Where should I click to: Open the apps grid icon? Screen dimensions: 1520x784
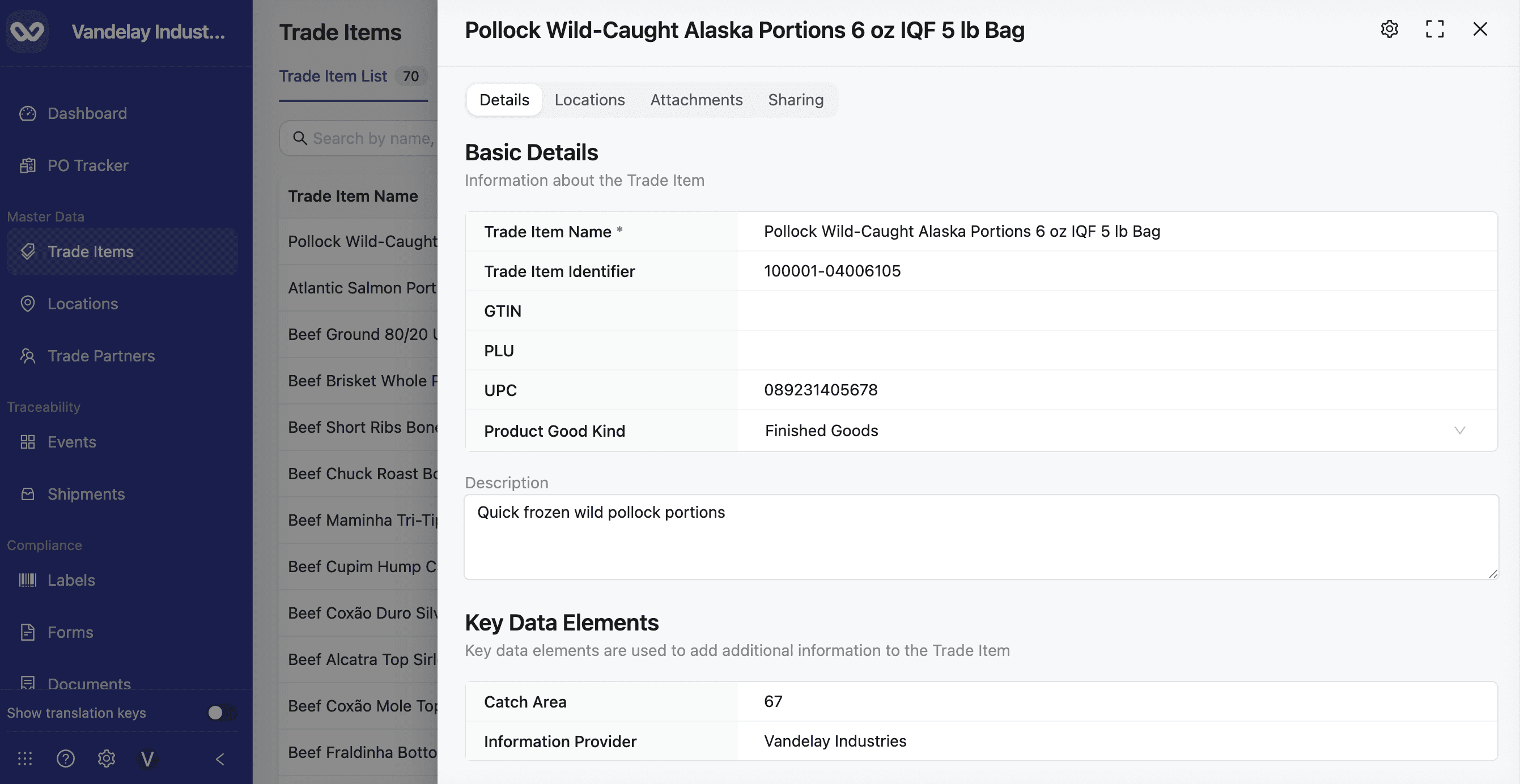point(25,758)
